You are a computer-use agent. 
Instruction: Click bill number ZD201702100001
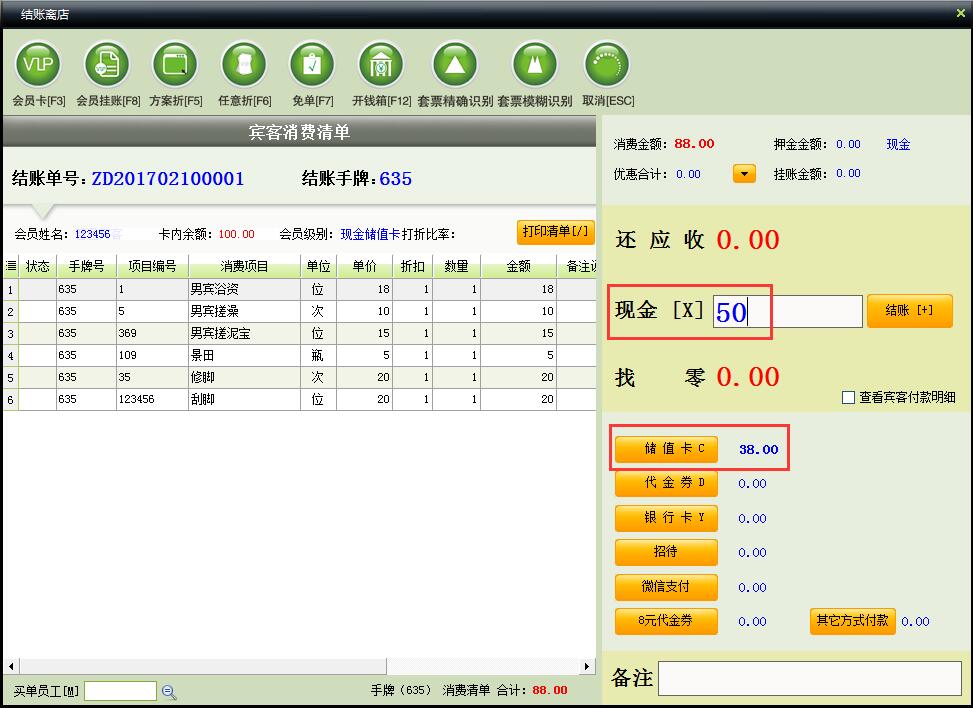(x=168, y=179)
